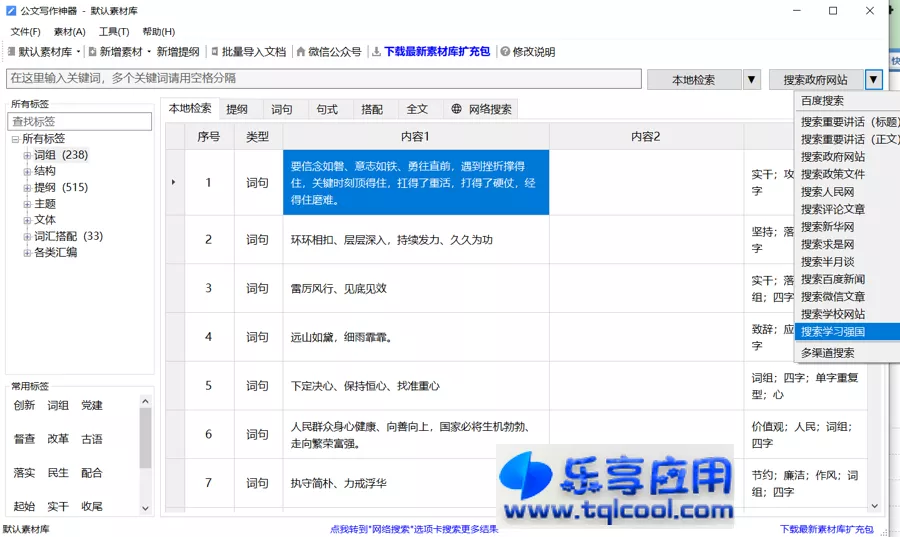Expand the 结构 tree node
Viewport: 900px width, 537px height.
pyautogui.click(x=27, y=171)
